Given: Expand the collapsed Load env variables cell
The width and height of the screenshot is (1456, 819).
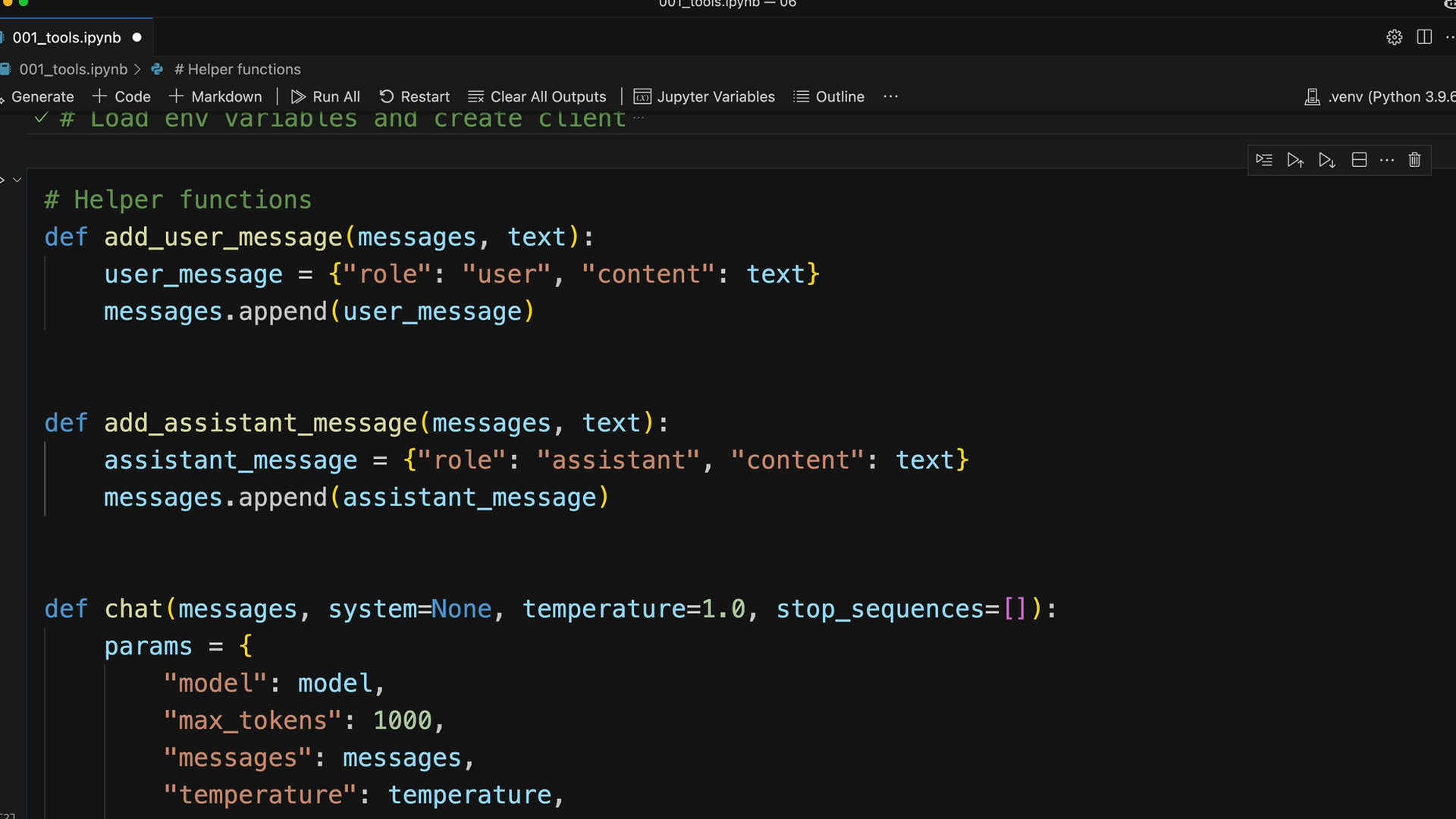Looking at the screenshot, I should pyautogui.click(x=639, y=118).
